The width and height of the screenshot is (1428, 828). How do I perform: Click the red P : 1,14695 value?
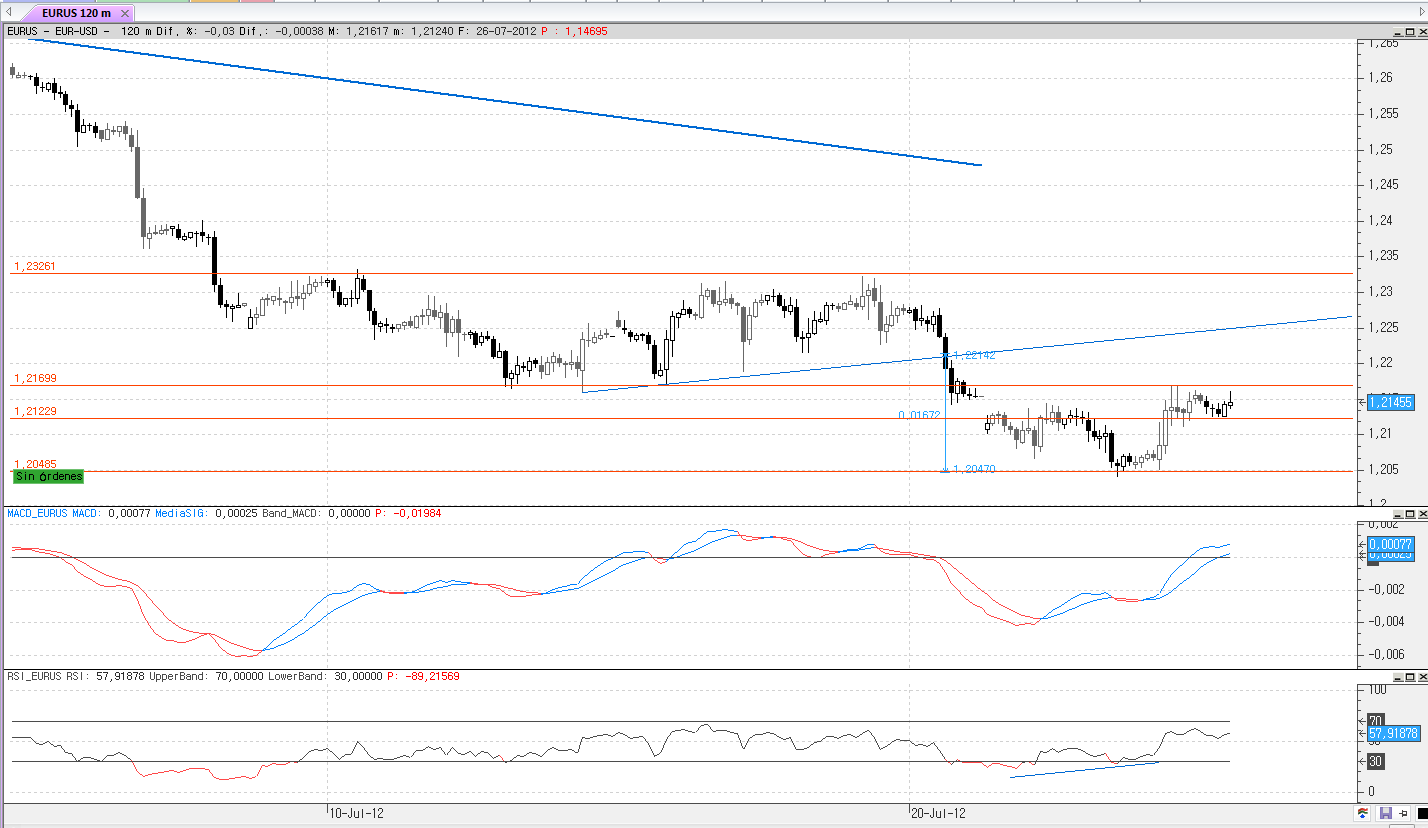coord(574,32)
